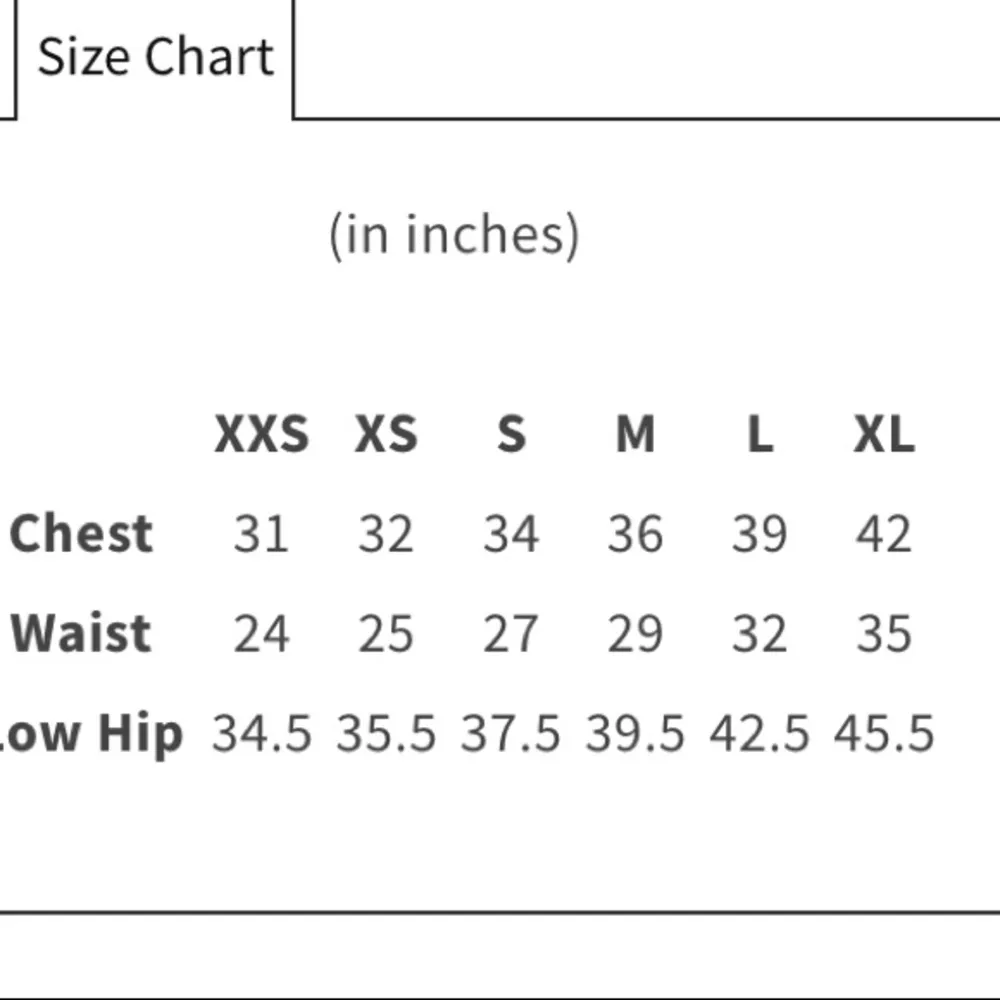Select chest value 36 under M
The image size is (1000, 1000).
tap(635, 533)
